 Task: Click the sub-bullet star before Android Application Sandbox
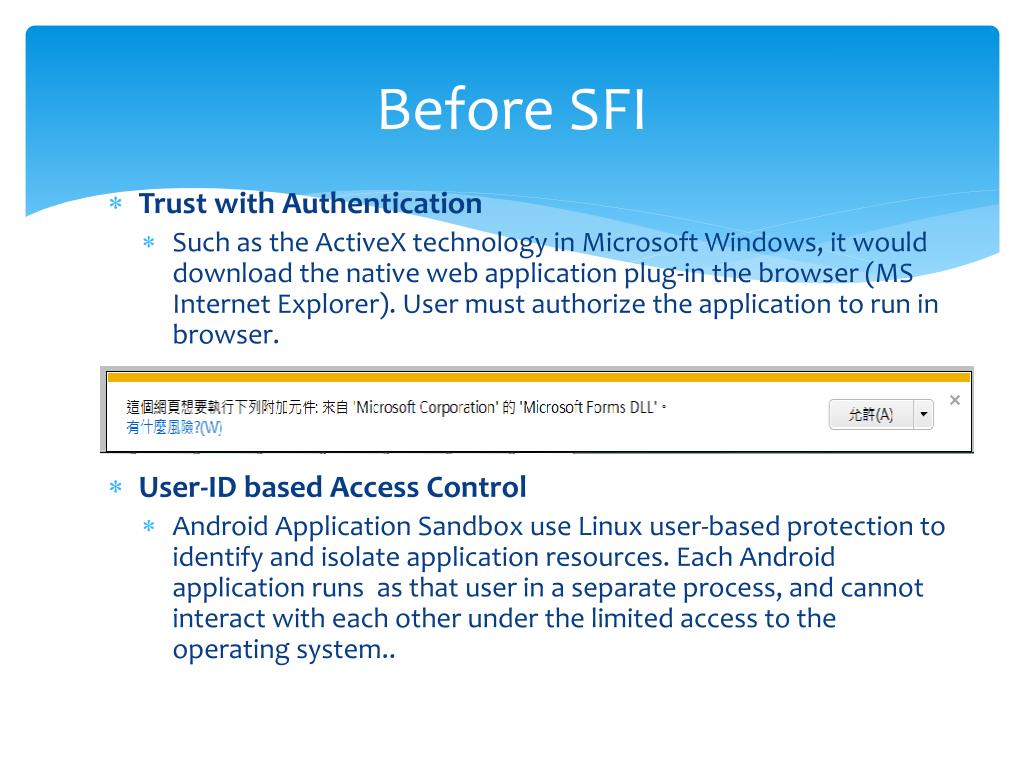click(149, 526)
